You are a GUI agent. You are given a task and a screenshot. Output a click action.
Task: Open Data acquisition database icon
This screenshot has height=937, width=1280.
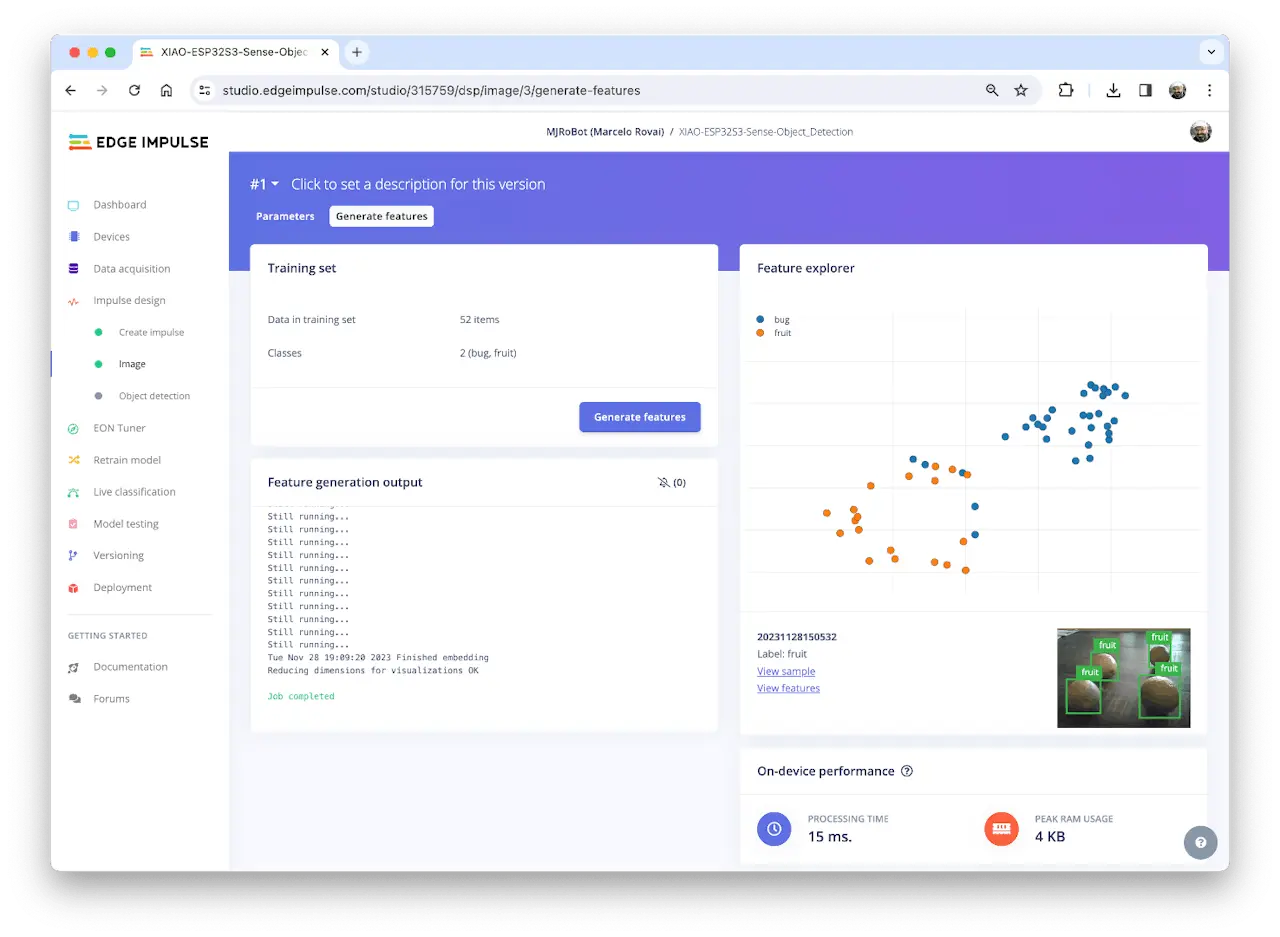(x=73, y=269)
